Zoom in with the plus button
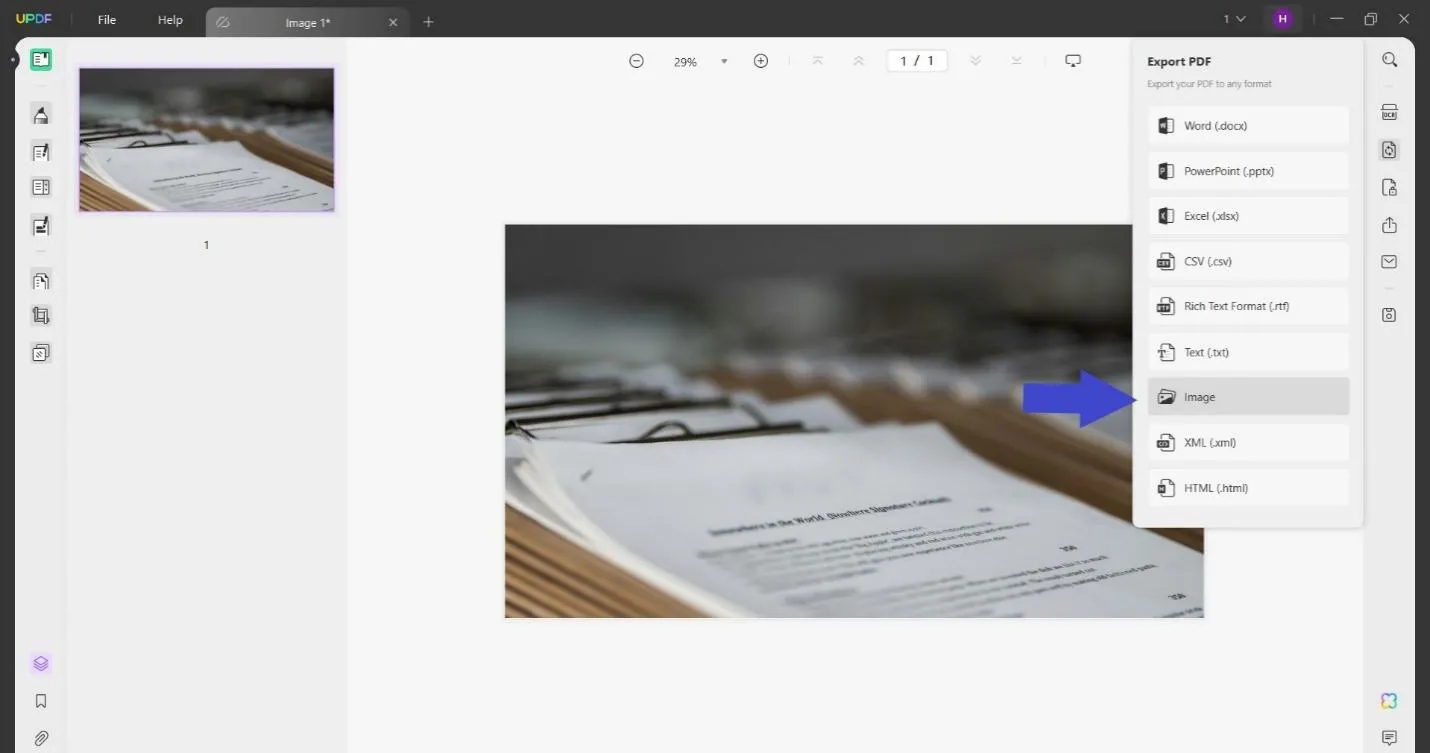 click(761, 61)
